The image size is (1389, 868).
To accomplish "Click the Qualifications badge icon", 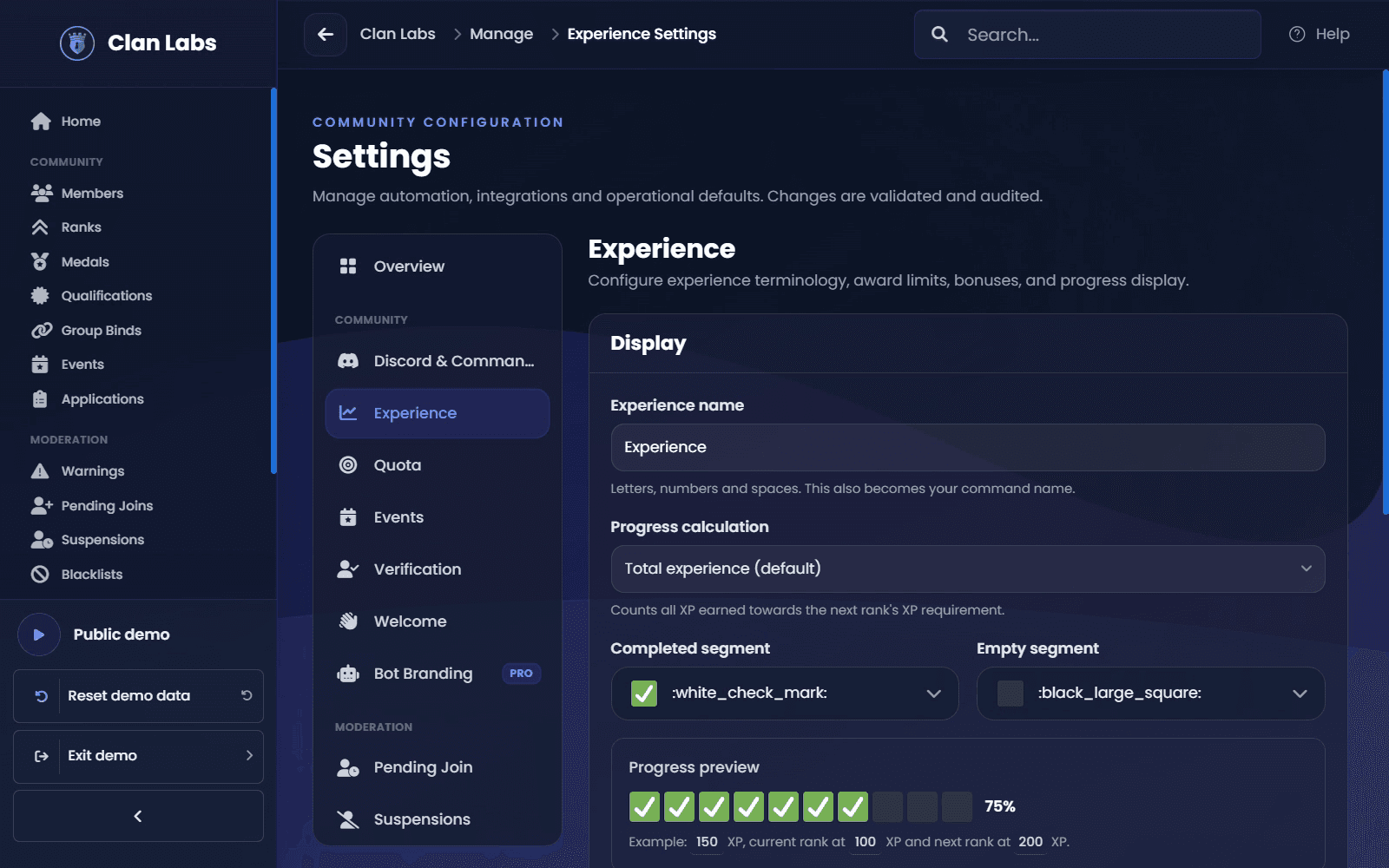I will click(x=40, y=296).
